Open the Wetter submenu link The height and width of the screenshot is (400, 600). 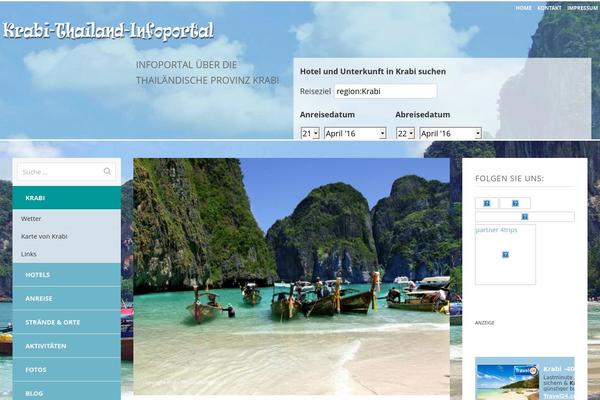[x=31, y=219]
